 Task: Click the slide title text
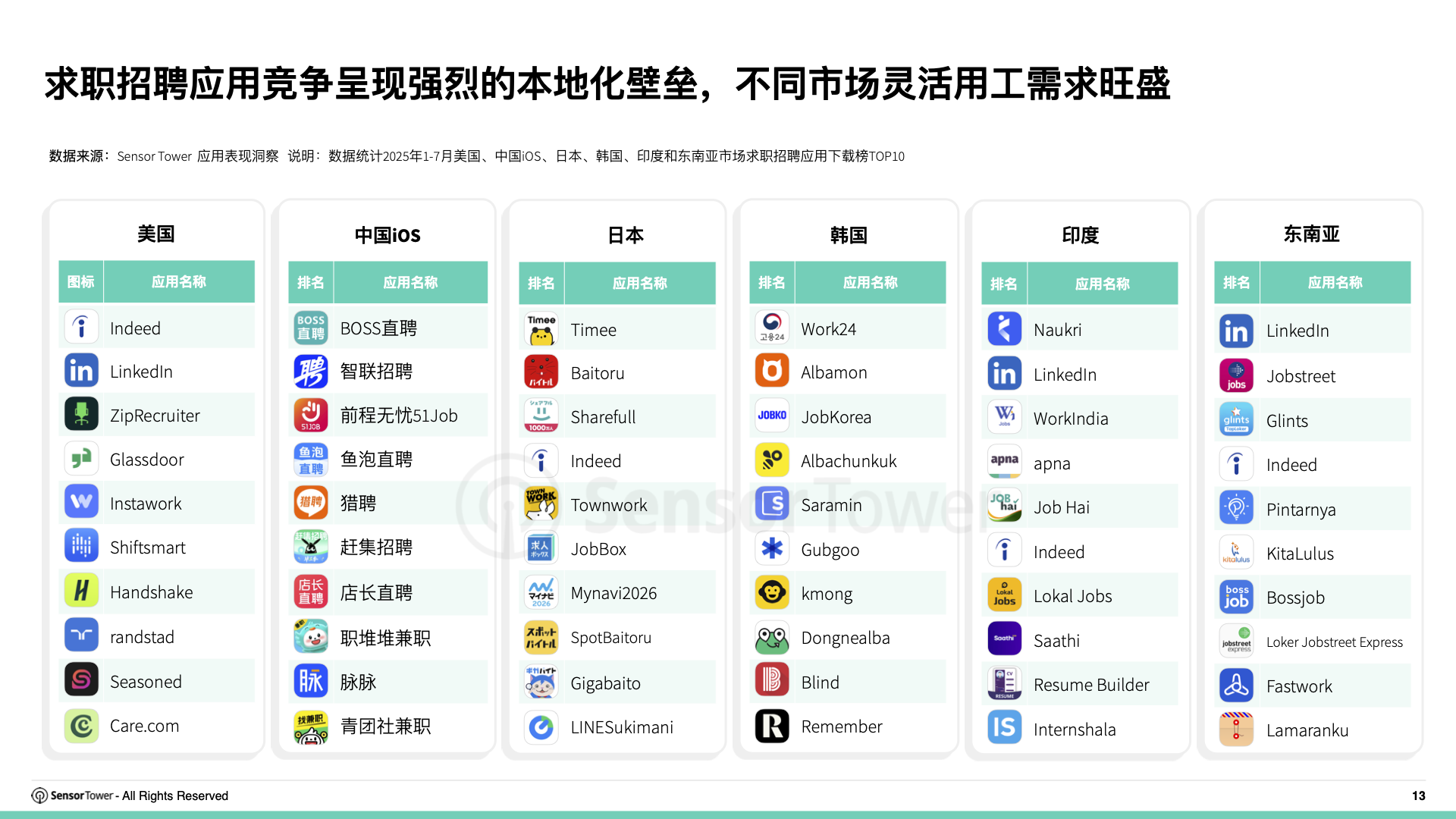tap(607, 84)
